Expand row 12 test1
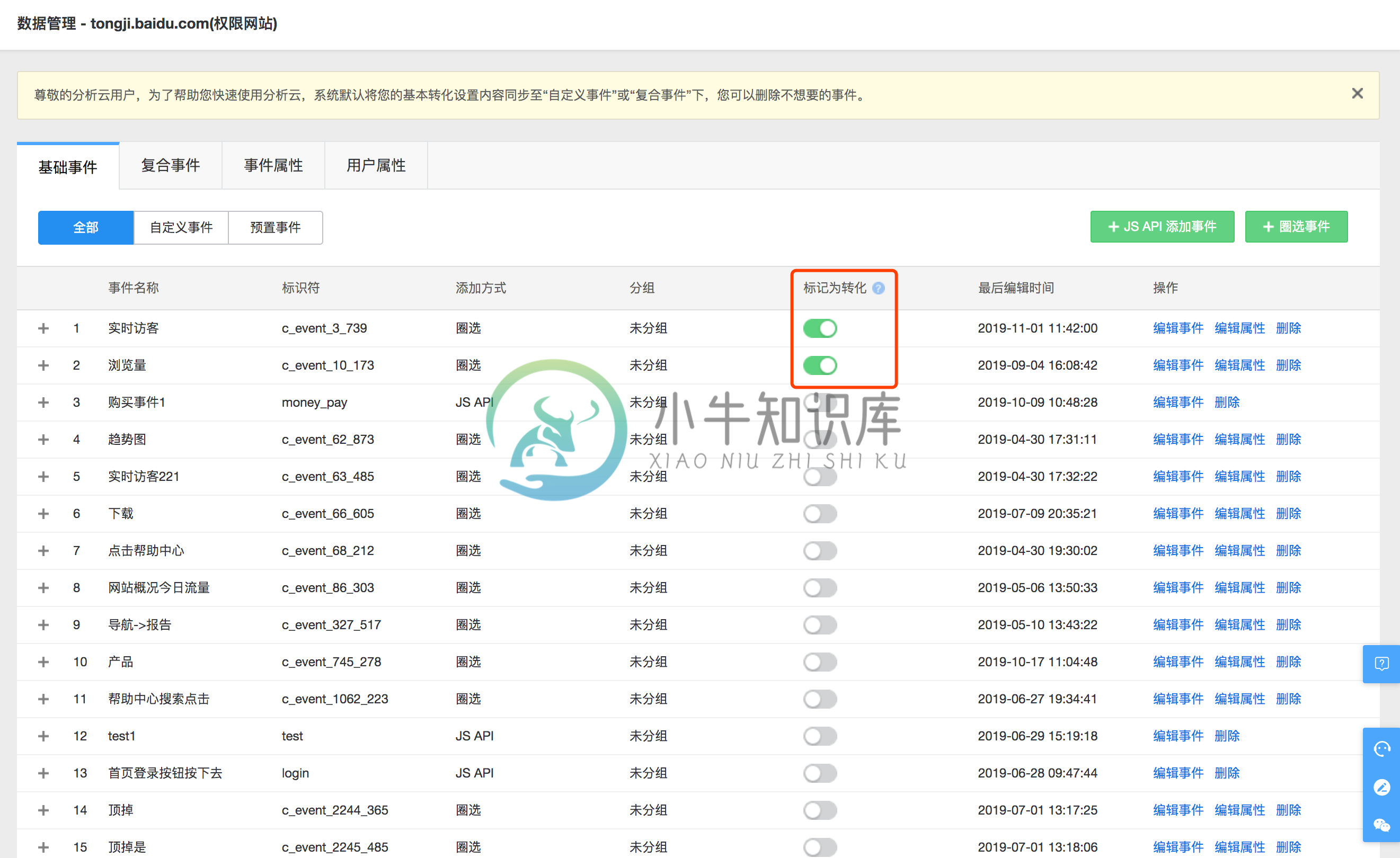The width and height of the screenshot is (1400, 858). point(43,736)
